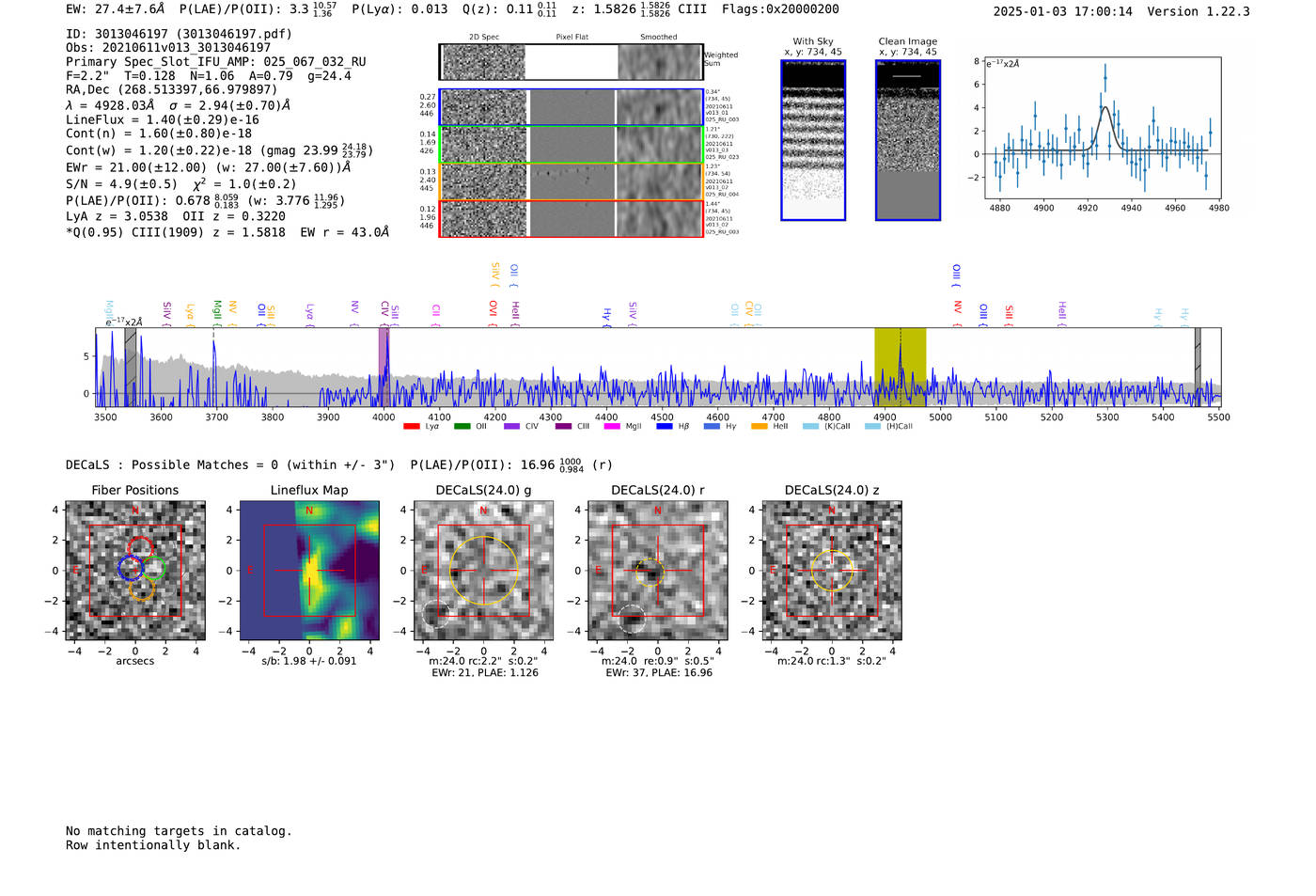Click the Pixel Flat column header

[572, 38]
